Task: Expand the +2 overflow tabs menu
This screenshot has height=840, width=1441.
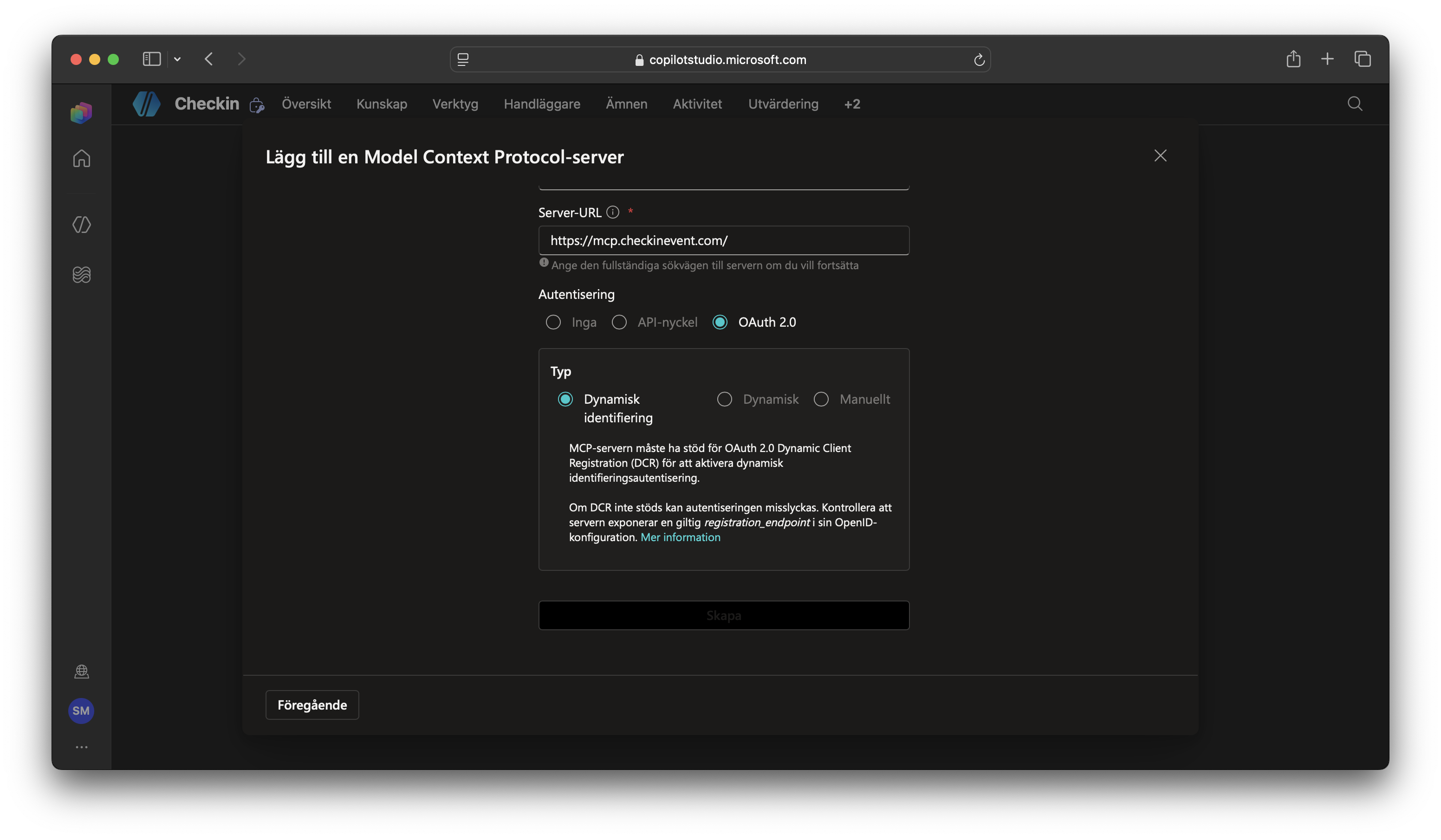Action: pyautogui.click(x=852, y=104)
